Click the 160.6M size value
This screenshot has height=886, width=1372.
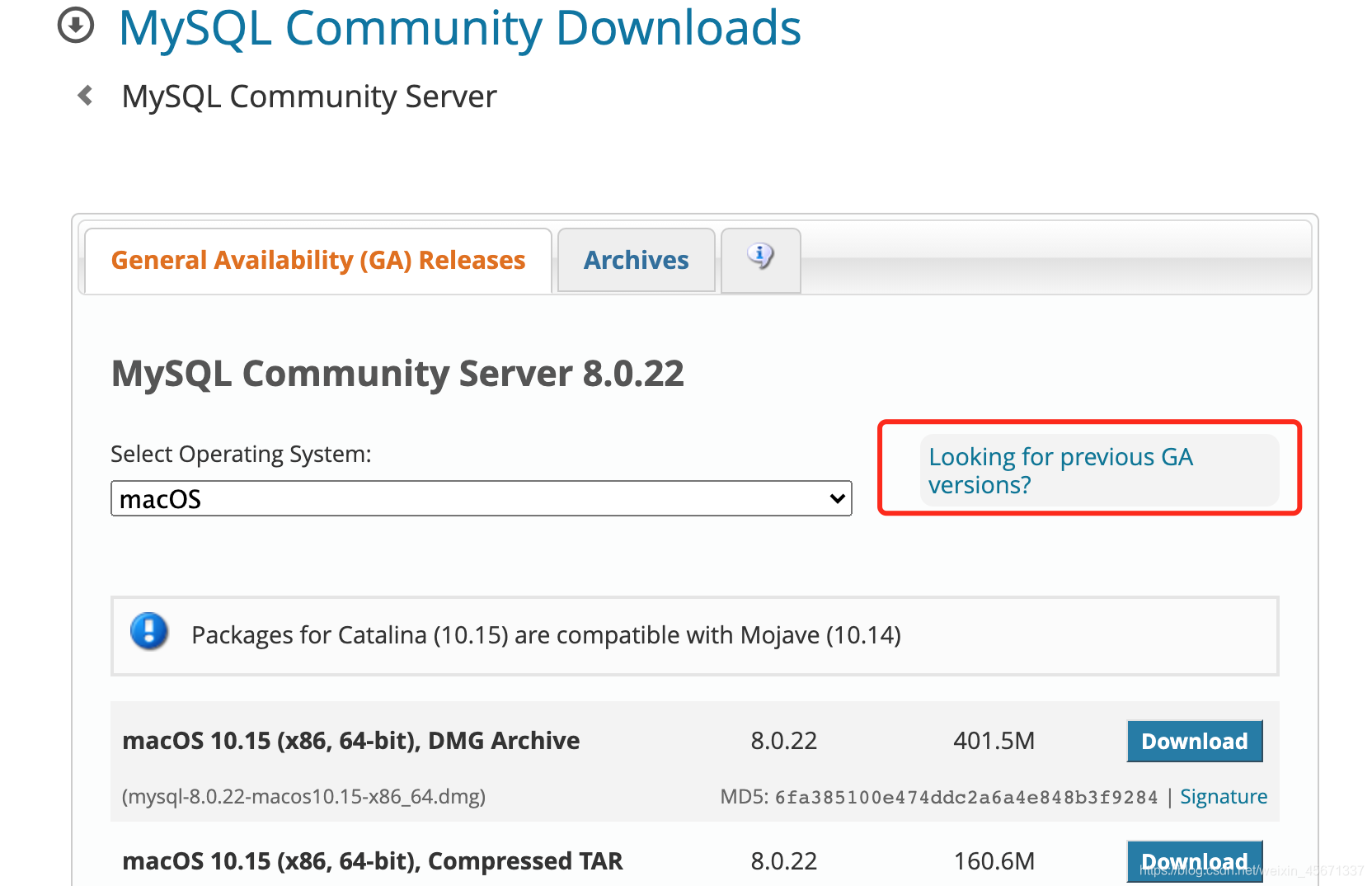click(994, 861)
